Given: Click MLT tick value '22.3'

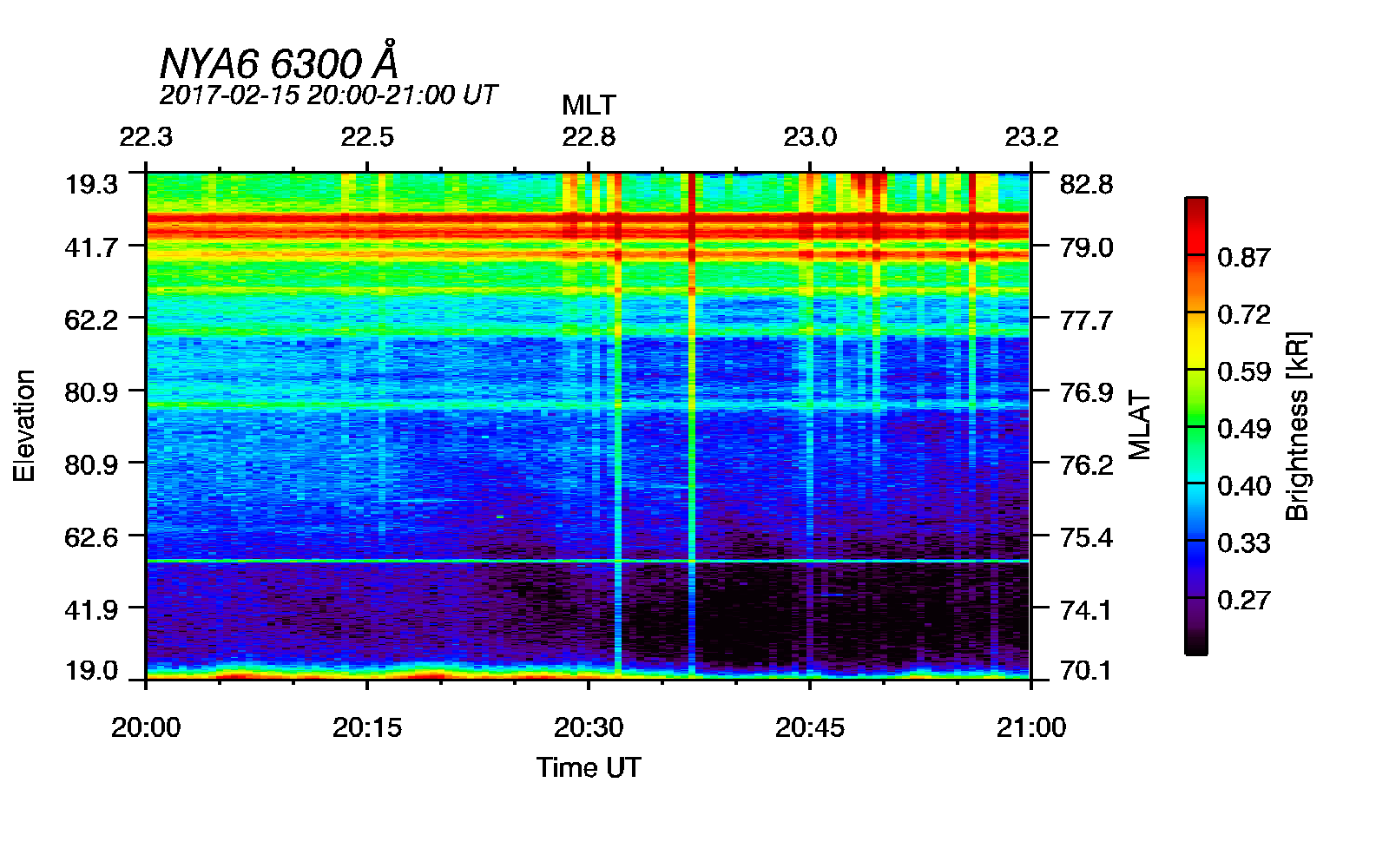Looking at the screenshot, I should point(146,137).
